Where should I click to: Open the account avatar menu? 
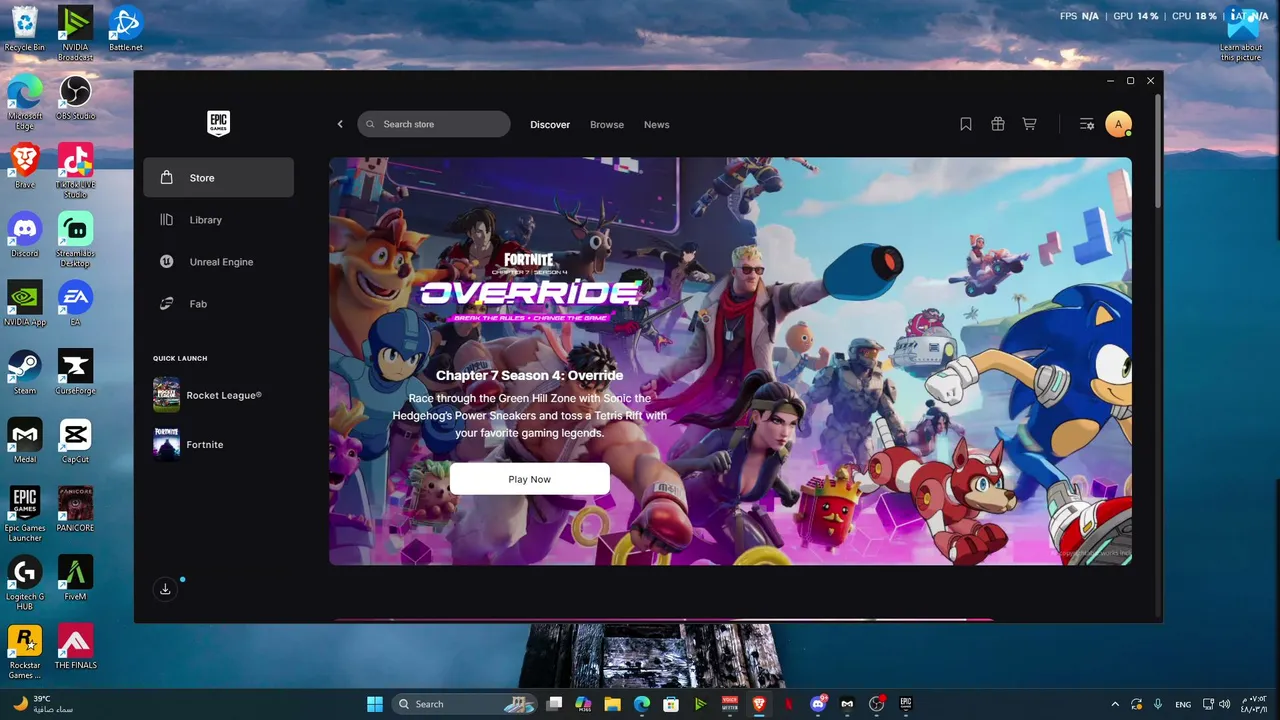tap(1118, 124)
